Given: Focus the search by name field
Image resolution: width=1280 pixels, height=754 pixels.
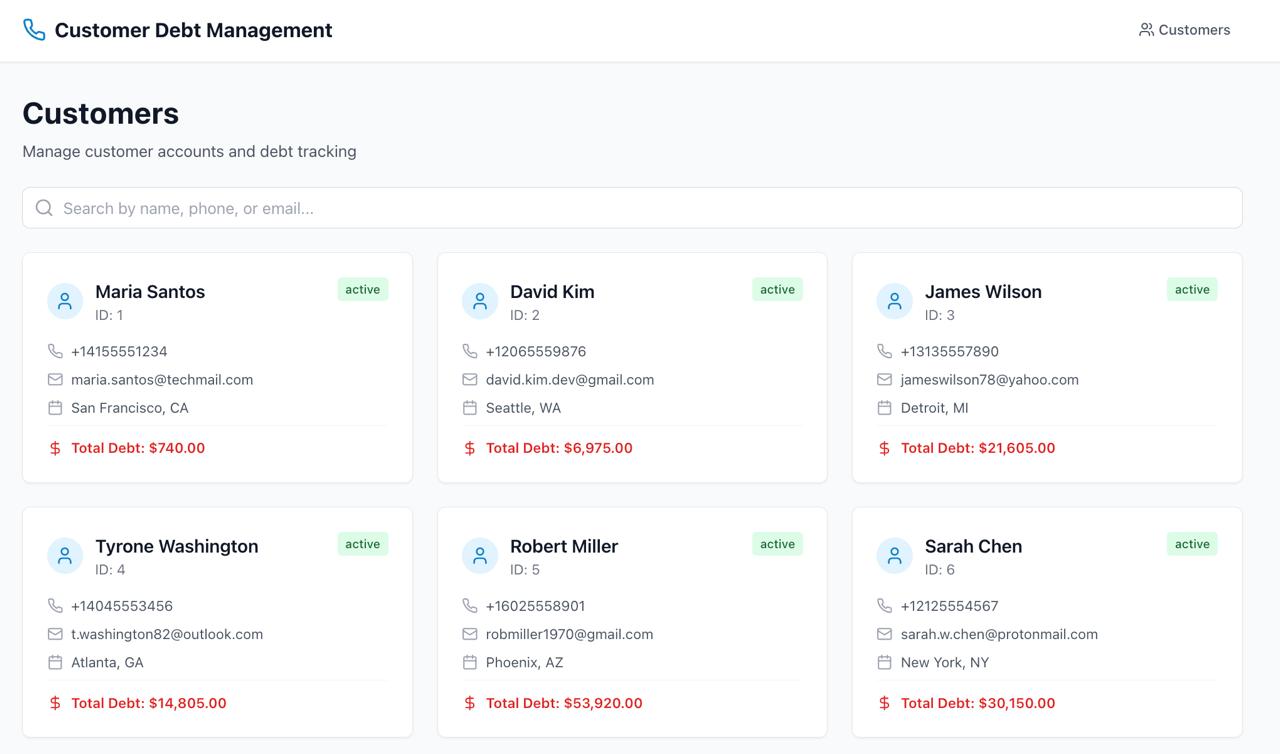Looking at the screenshot, I should coord(632,208).
